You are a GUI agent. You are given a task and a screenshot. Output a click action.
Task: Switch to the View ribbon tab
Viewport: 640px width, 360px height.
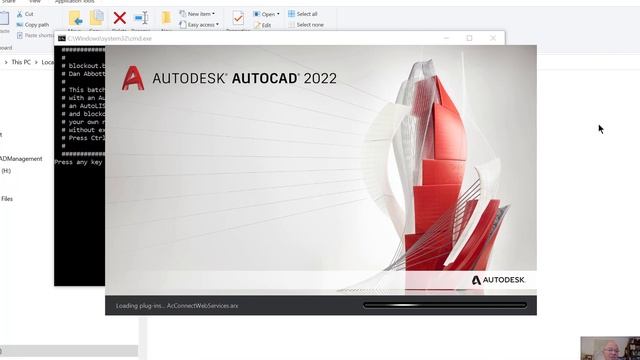(35, 2)
